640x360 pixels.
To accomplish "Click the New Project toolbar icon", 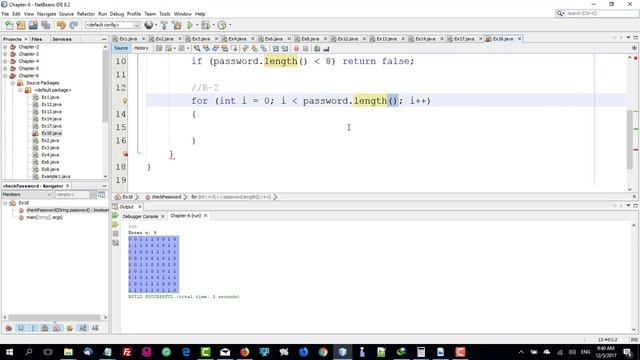I will (21, 25).
